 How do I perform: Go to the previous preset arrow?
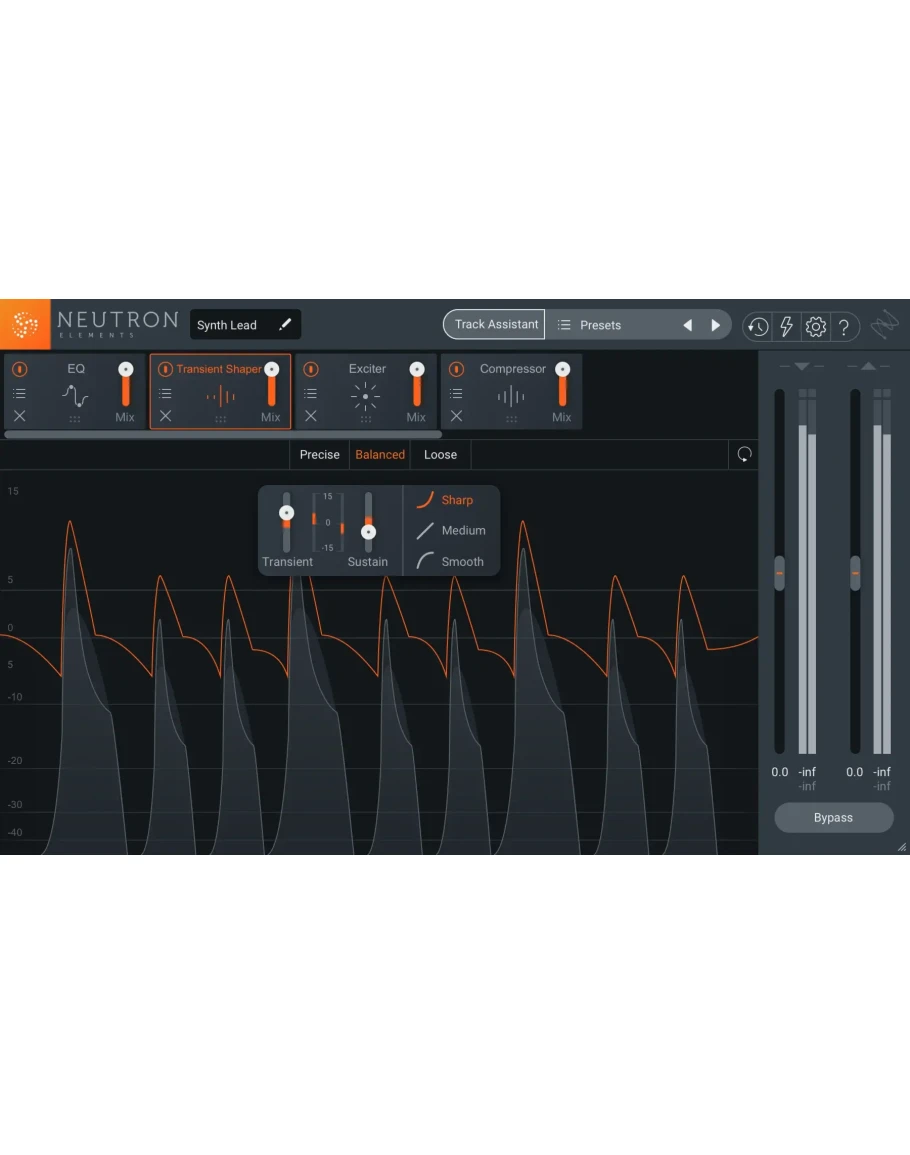tap(687, 325)
